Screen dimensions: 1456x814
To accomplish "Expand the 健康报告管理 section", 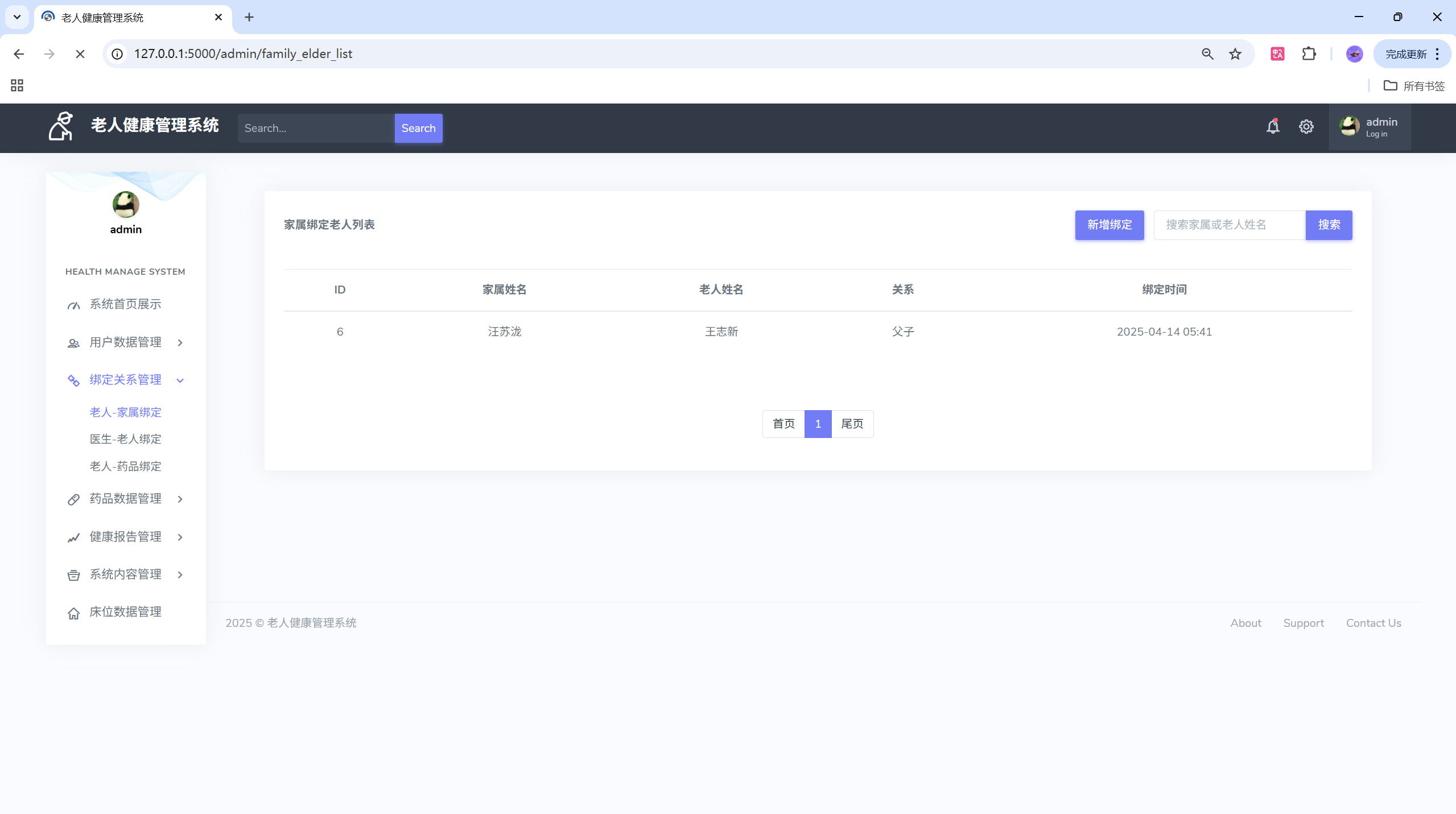I will click(125, 537).
